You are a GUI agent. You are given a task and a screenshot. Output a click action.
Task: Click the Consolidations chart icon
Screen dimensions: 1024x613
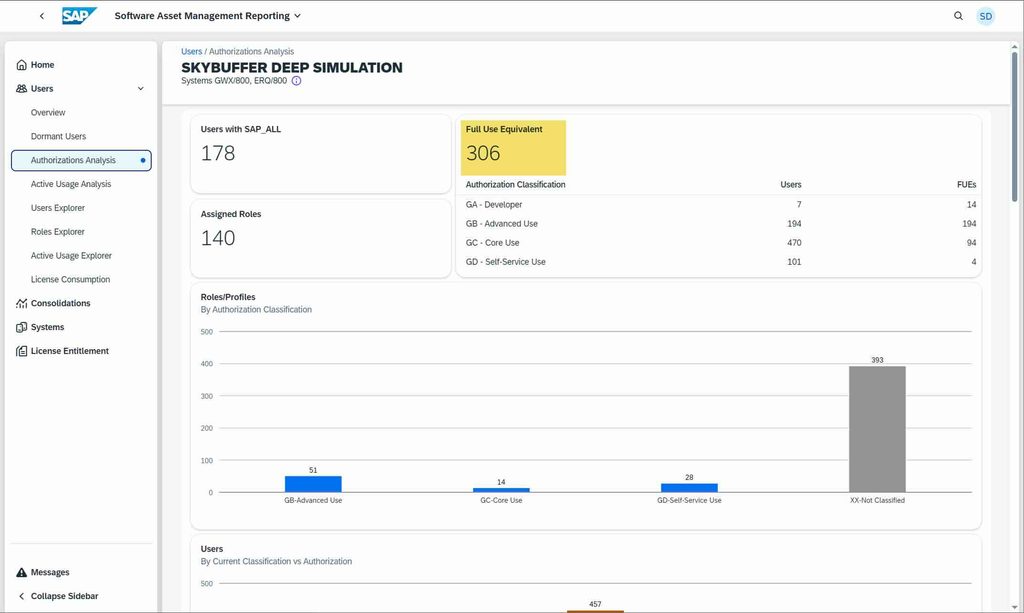(22, 303)
